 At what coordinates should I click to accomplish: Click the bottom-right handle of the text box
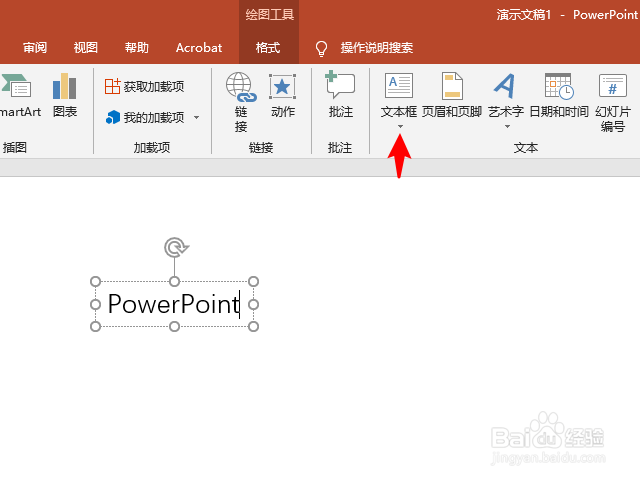(253, 327)
